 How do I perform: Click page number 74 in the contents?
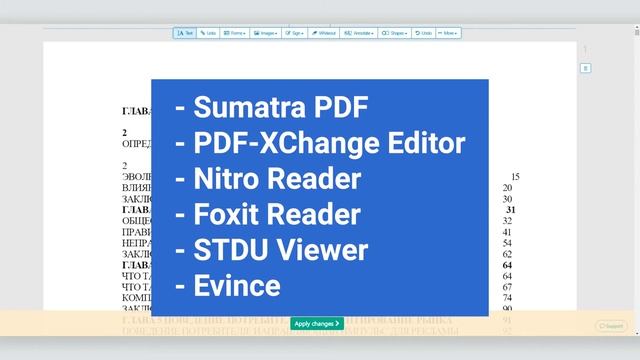(x=507, y=298)
